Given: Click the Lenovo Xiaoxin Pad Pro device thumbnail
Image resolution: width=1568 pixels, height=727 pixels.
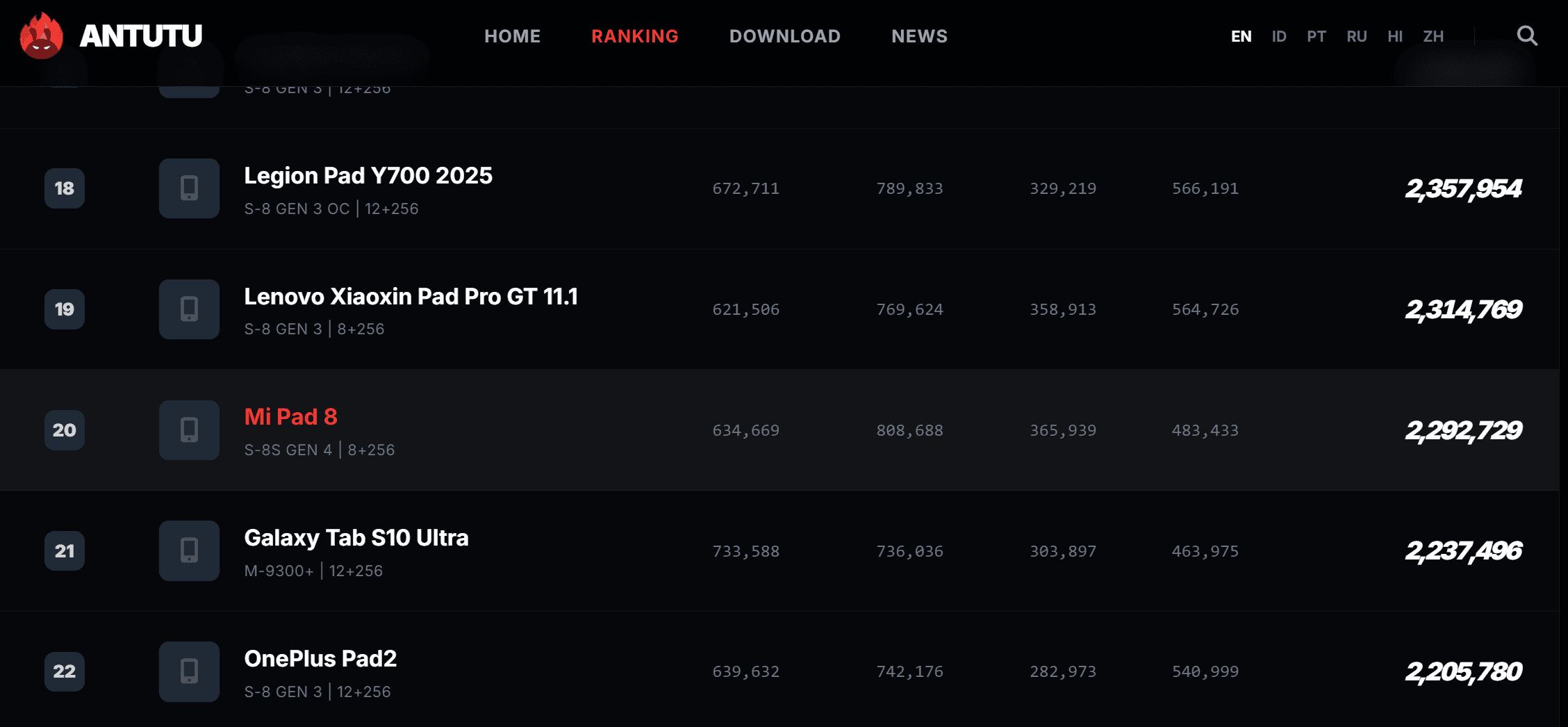Looking at the screenshot, I should pos(189,309).
